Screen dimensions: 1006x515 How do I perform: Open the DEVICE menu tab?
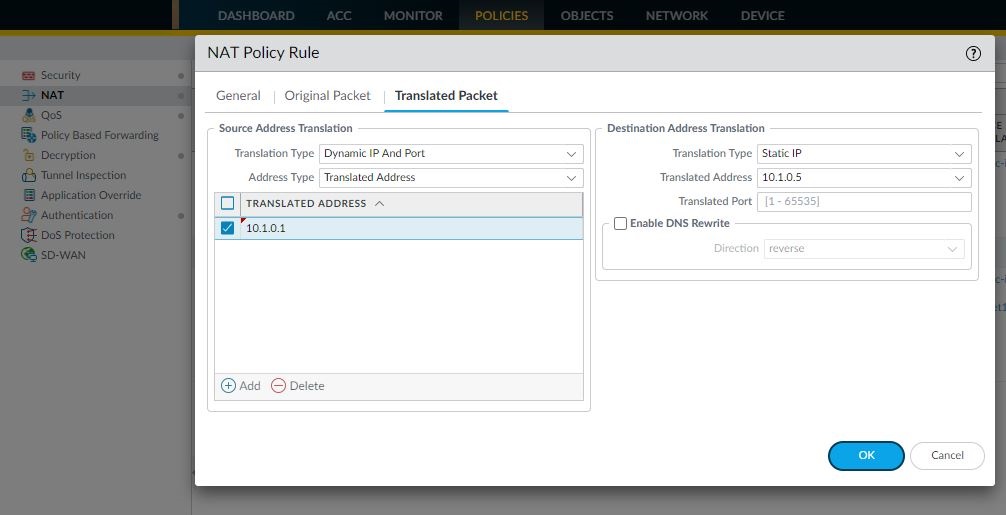[762, 15]
